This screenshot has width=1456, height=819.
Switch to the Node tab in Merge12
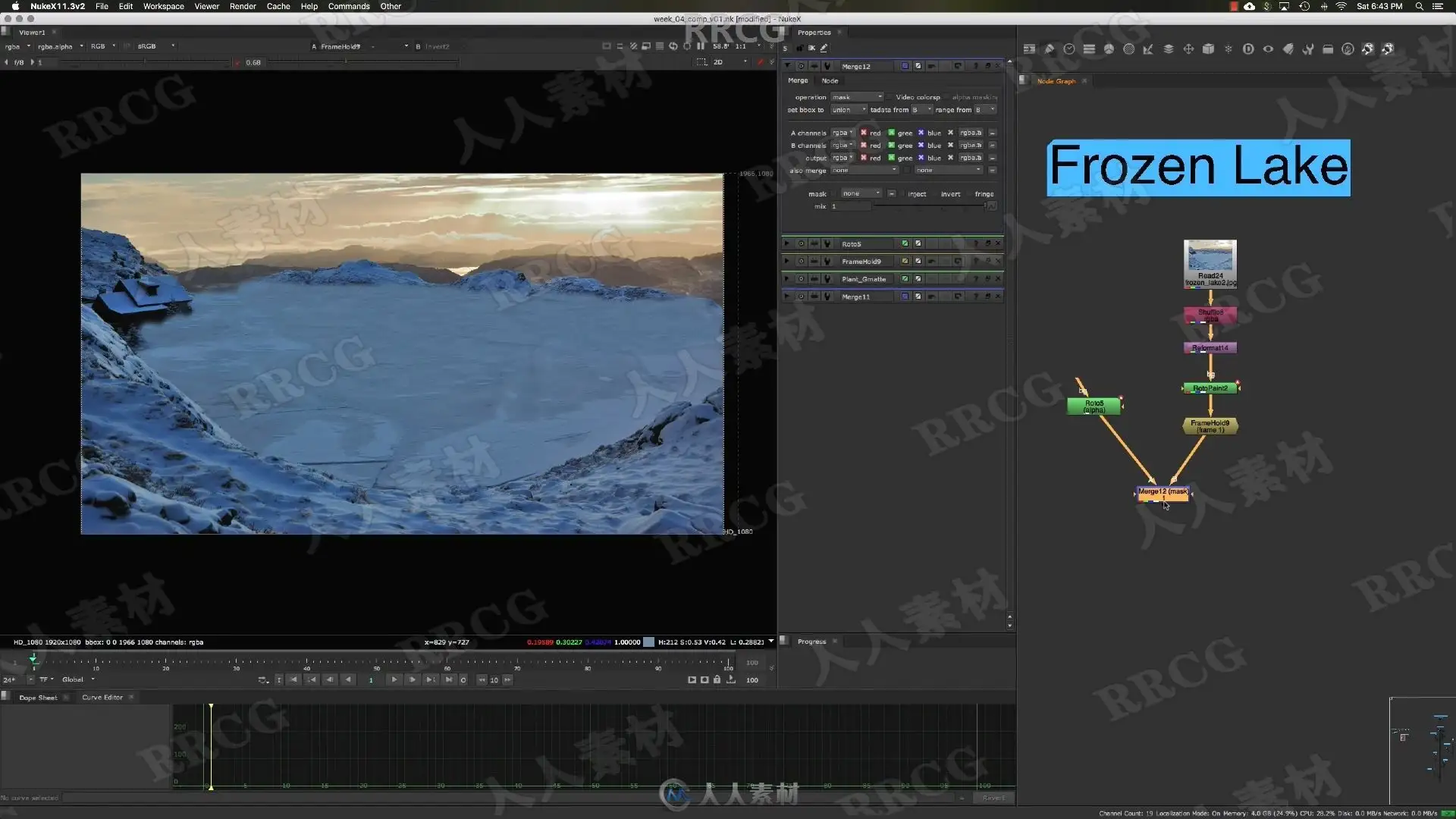830,80
